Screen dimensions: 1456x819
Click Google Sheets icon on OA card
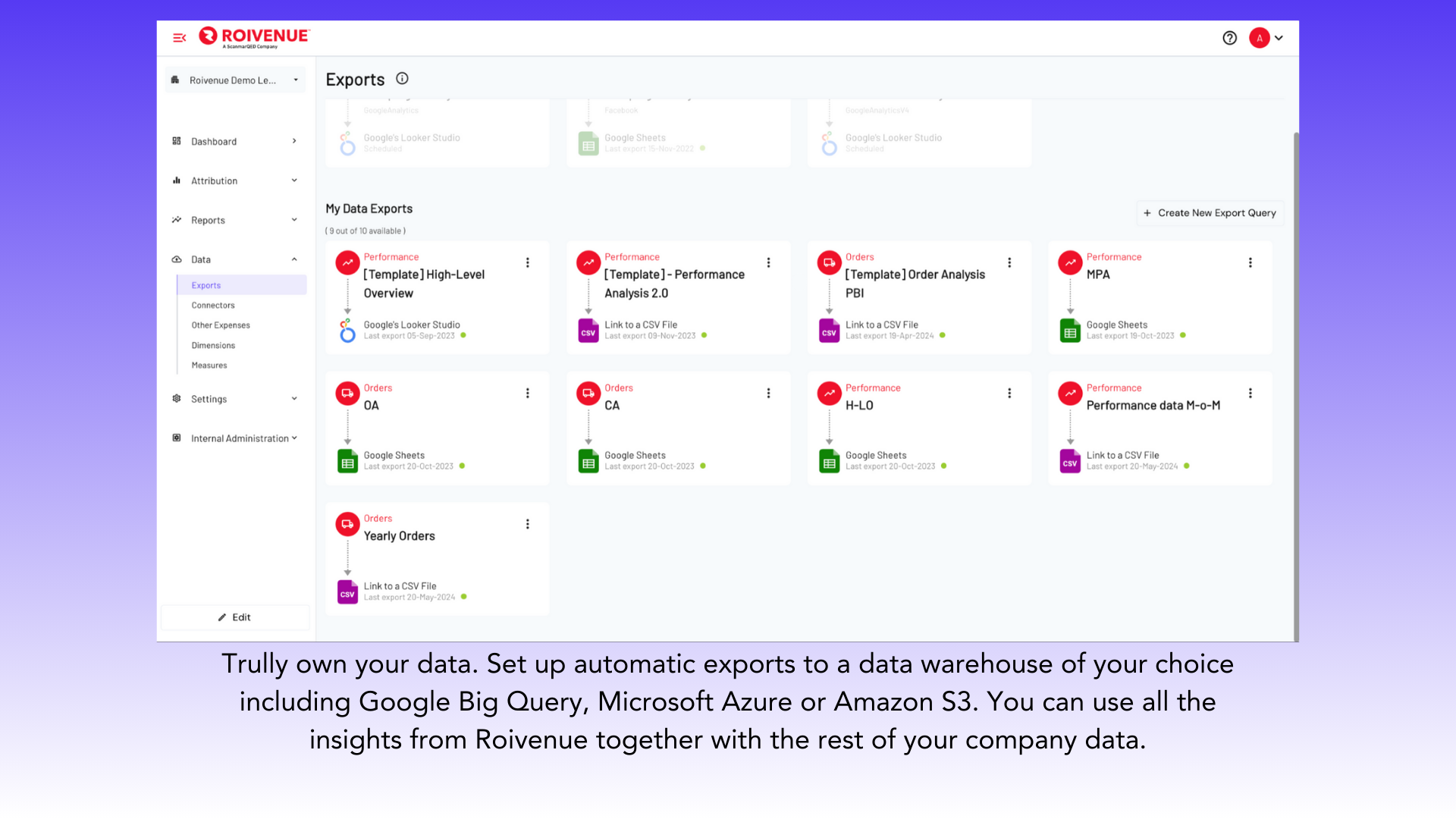(347, 461)
